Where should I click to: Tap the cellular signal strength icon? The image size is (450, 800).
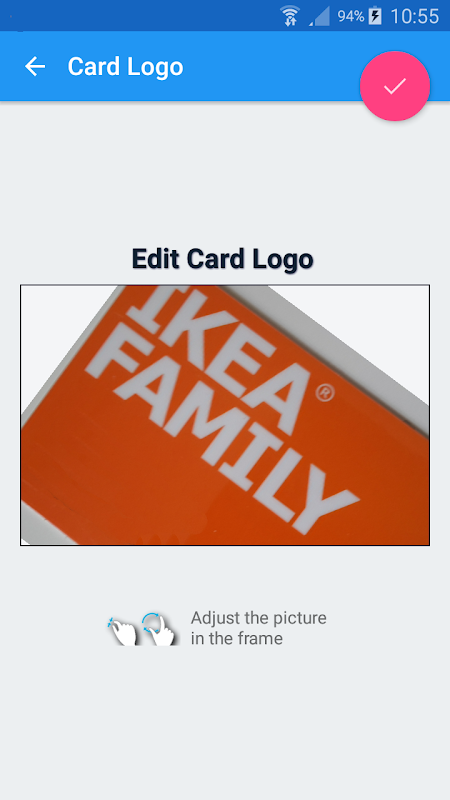[x=319, y=16]
